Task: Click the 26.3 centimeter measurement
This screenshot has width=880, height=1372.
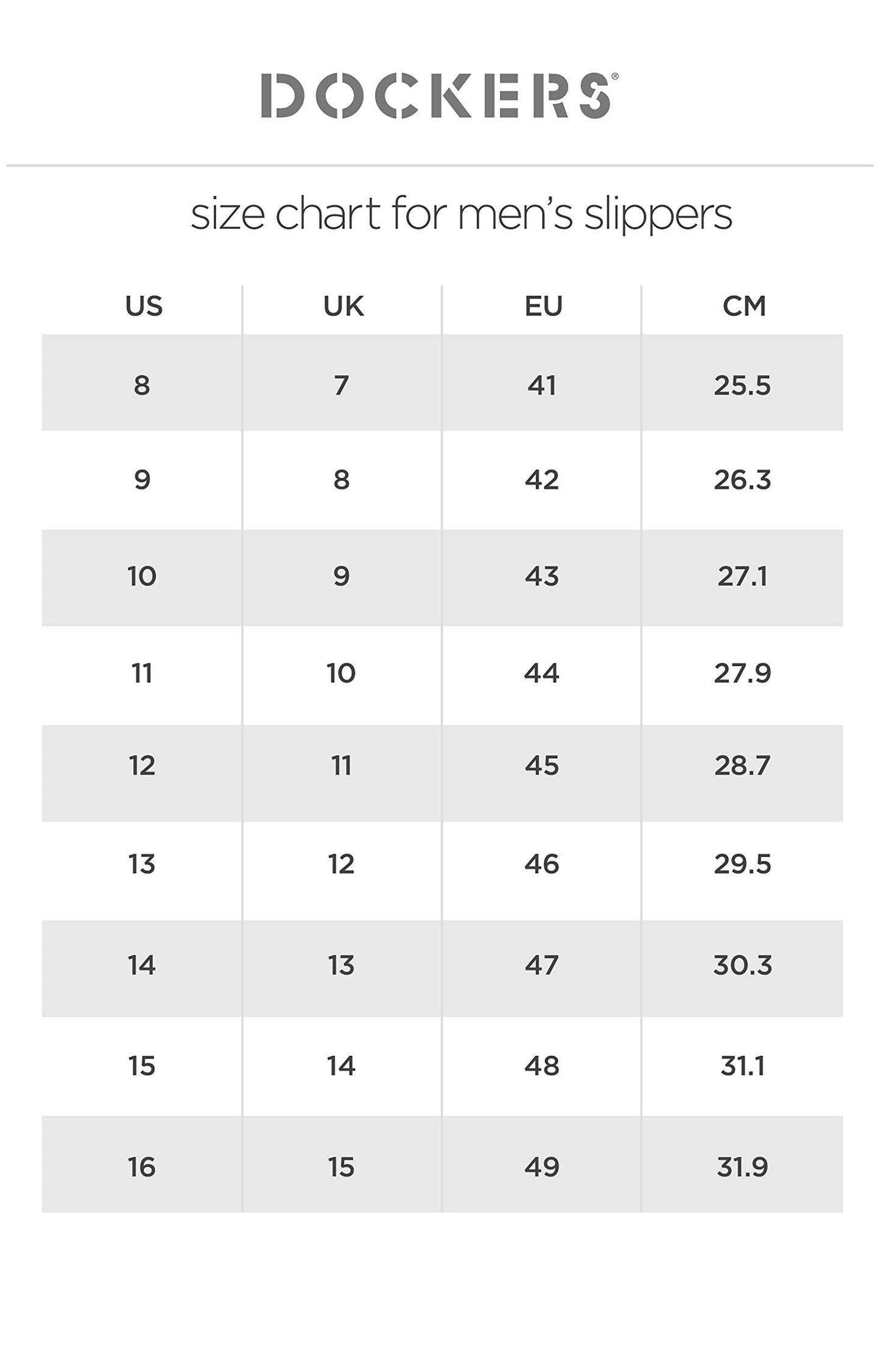Action: click(742, 480)
